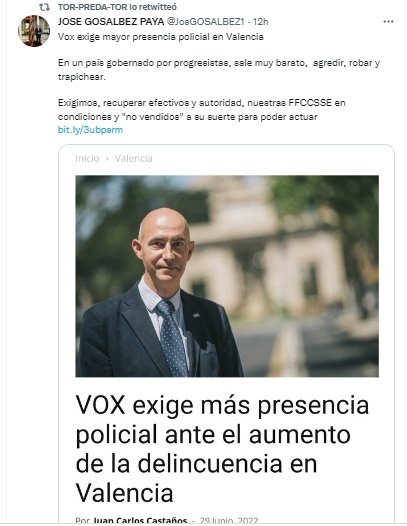Viewport: 407px width, 526px height.
Task: Open the tweet's three-dot more options
Action: pos(388,21)
